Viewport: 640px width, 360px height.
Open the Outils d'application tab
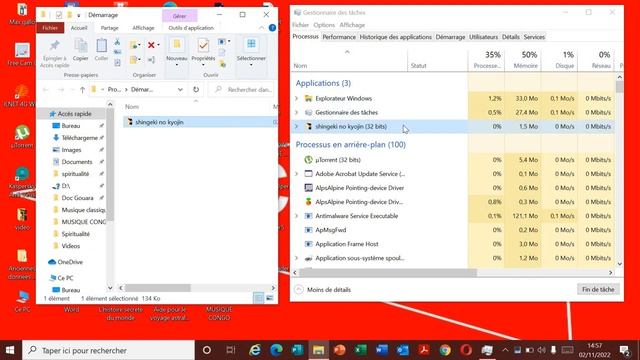pos(191,28)
